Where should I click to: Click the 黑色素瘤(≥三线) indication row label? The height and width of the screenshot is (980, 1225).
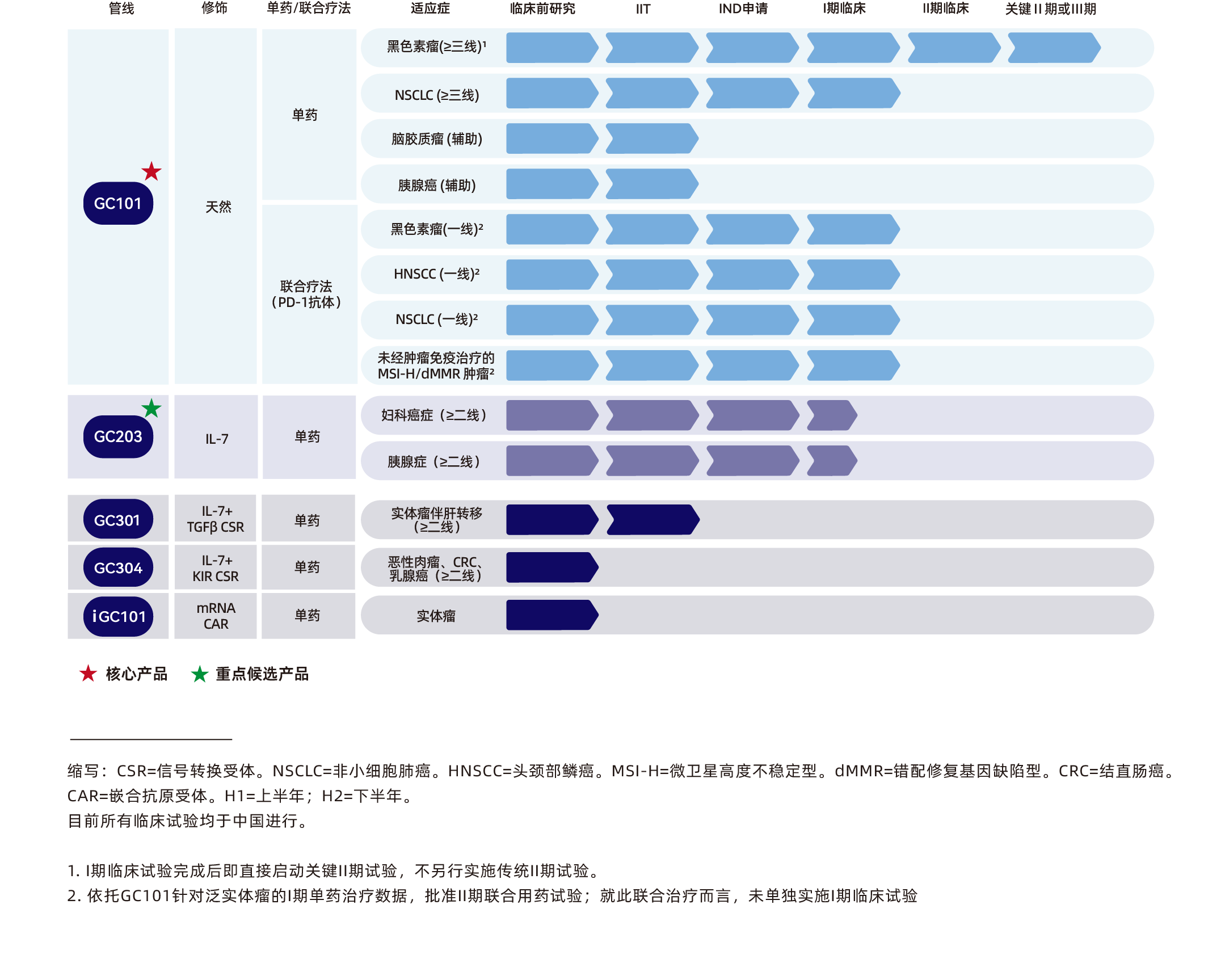pyautogui.click(x=436, y=47)
